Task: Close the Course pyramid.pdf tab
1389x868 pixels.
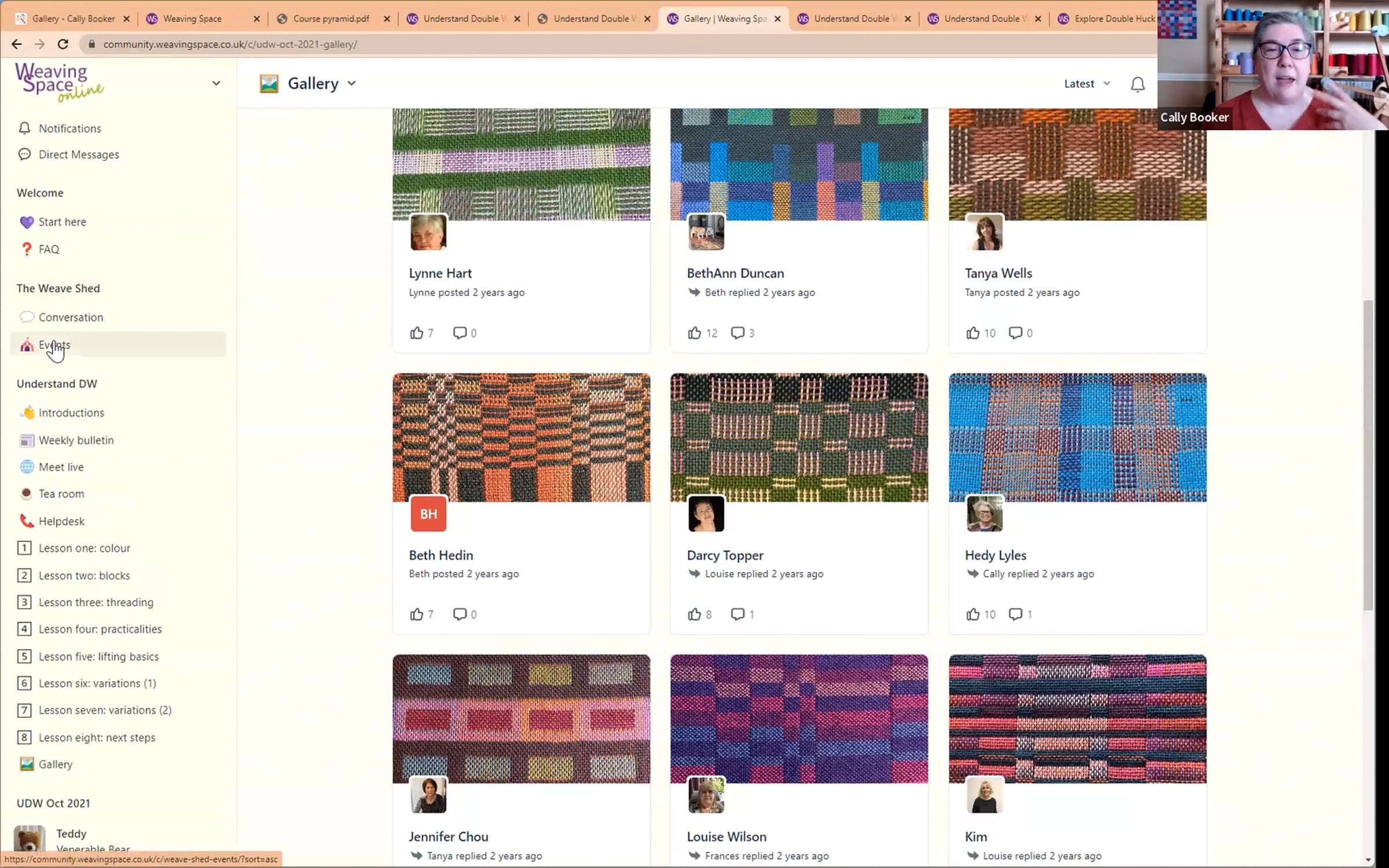Action: (387, 19)
